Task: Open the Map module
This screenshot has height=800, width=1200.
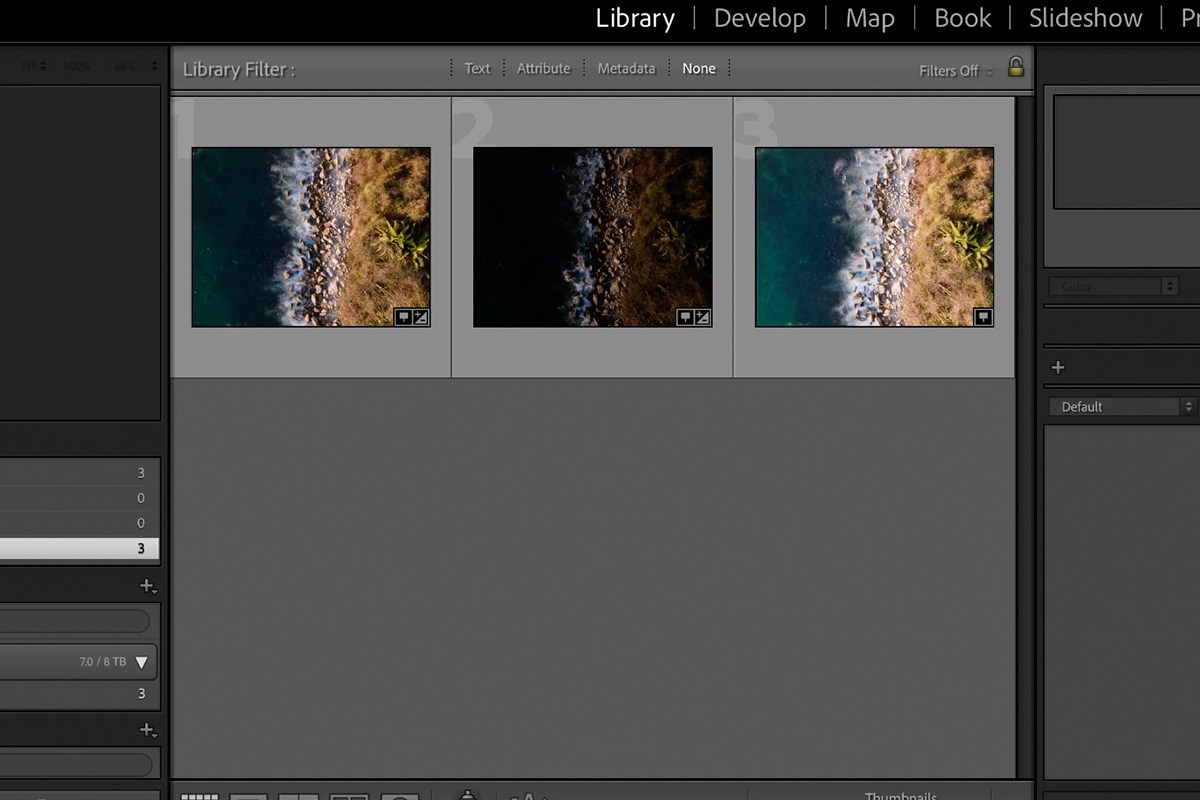Action: point(870,19)
